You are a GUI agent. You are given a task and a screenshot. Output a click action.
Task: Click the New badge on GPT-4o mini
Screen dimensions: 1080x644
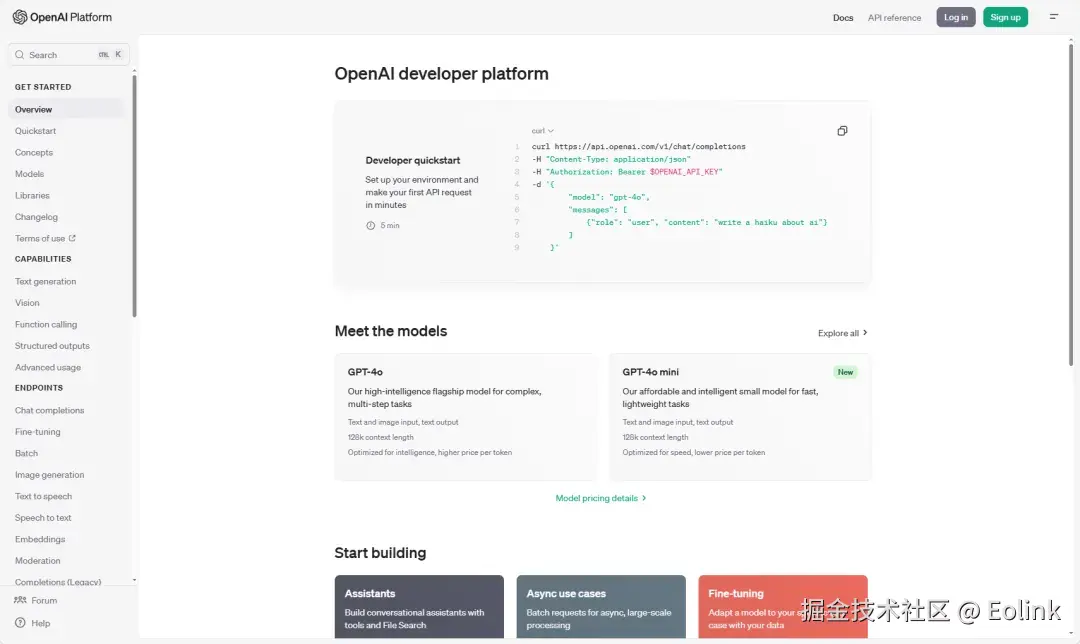coord(845,372)
